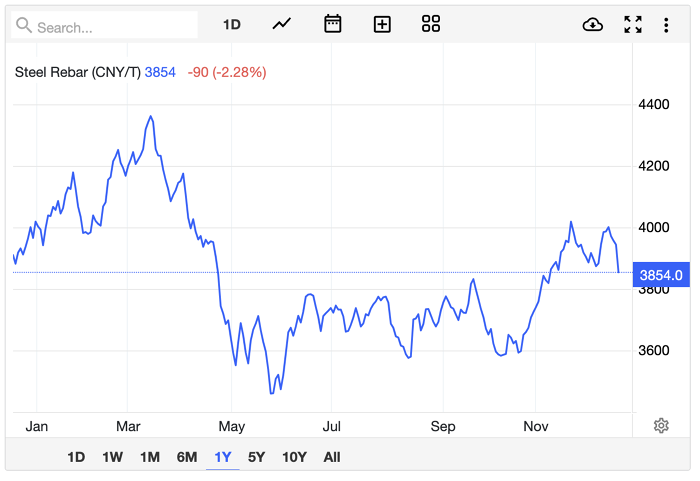Open the grid layout icon
This screenshot has height=481, width=700.
click(x=431, y=24)
